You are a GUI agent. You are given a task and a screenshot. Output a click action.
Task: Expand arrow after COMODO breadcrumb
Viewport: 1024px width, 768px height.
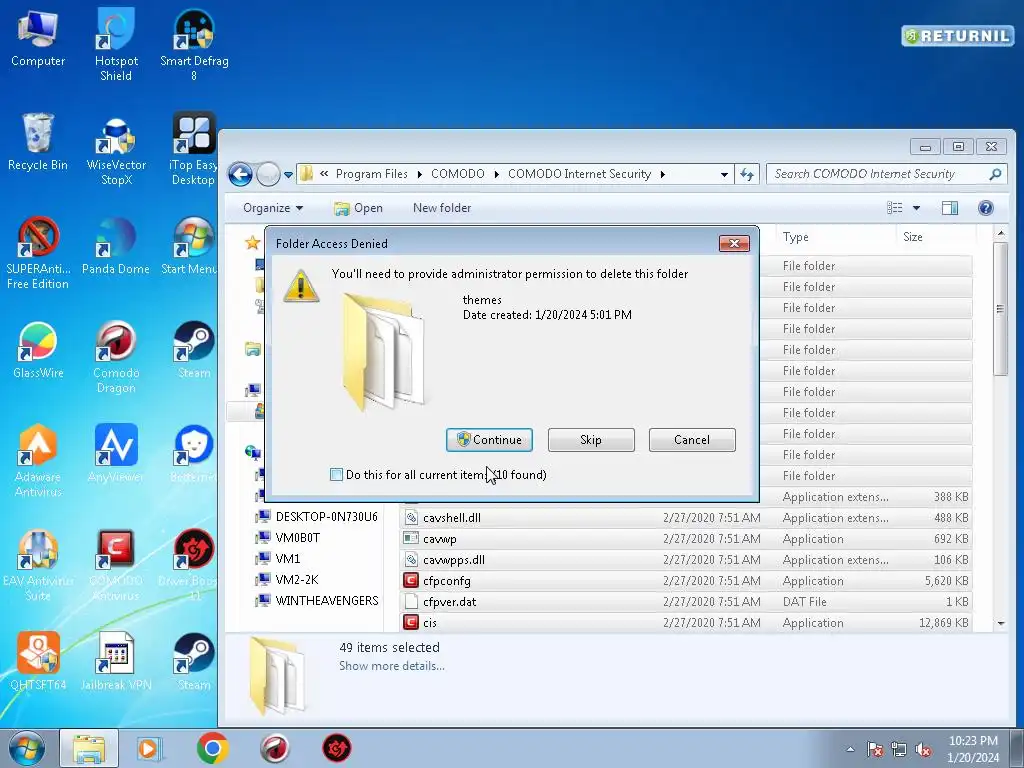tap(496, 174)
